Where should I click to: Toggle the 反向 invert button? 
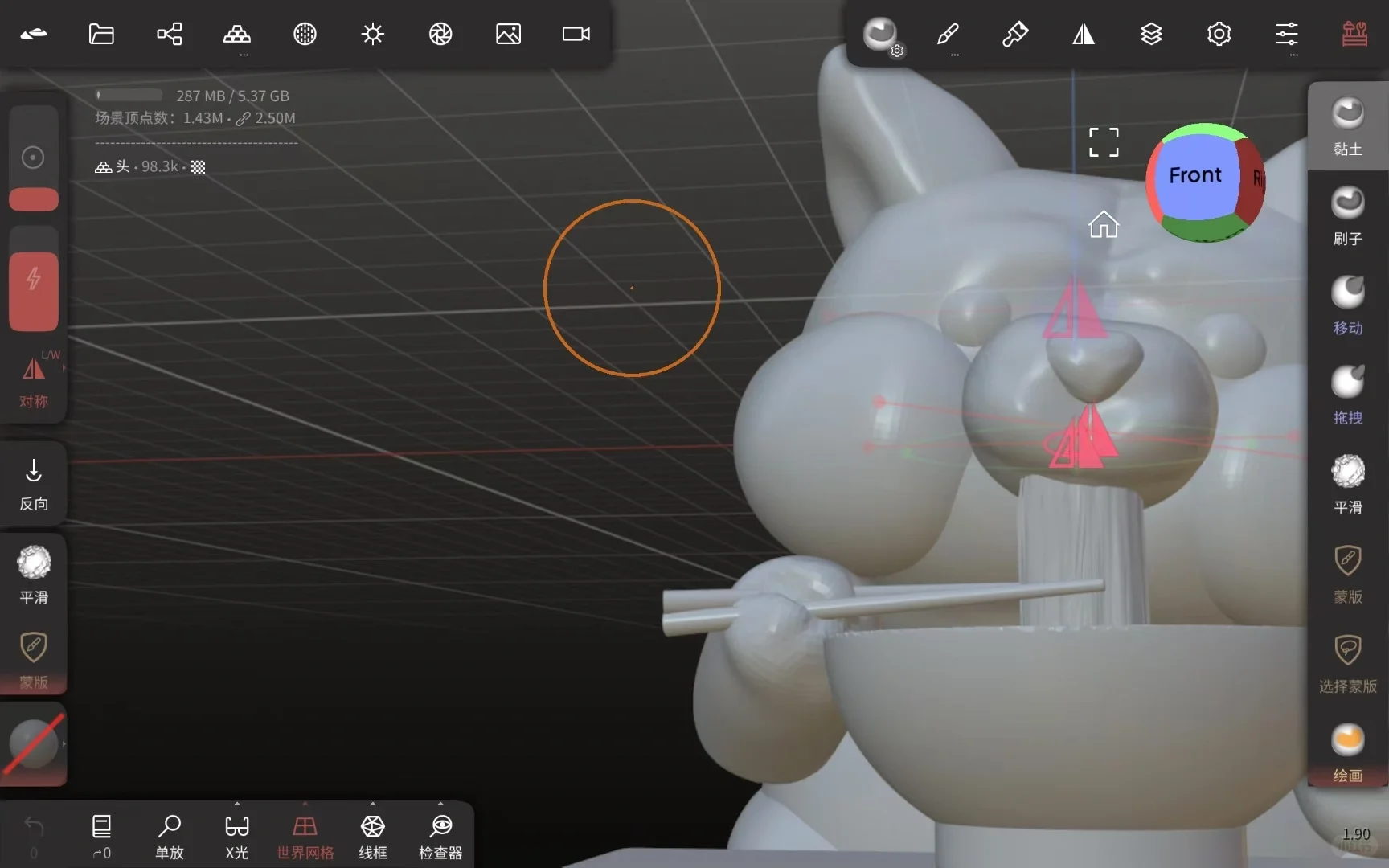pyautogui.click(x=34, y=485)
